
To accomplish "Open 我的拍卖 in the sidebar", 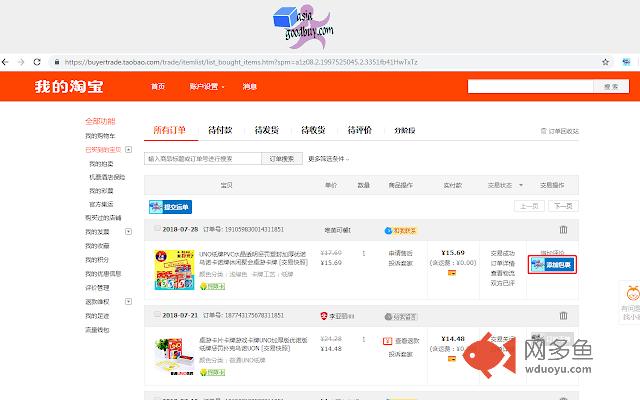I will (x=101, y=164).
